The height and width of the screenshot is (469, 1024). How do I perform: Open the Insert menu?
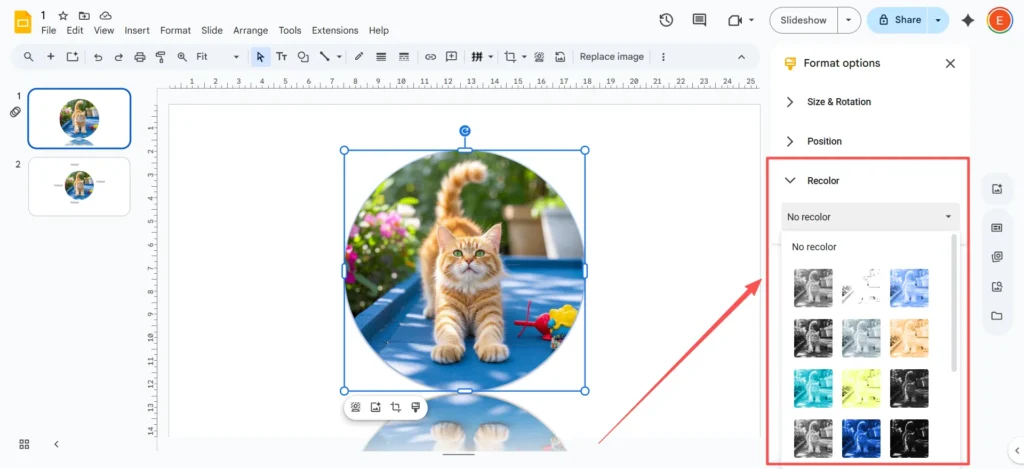click(137, 31)
